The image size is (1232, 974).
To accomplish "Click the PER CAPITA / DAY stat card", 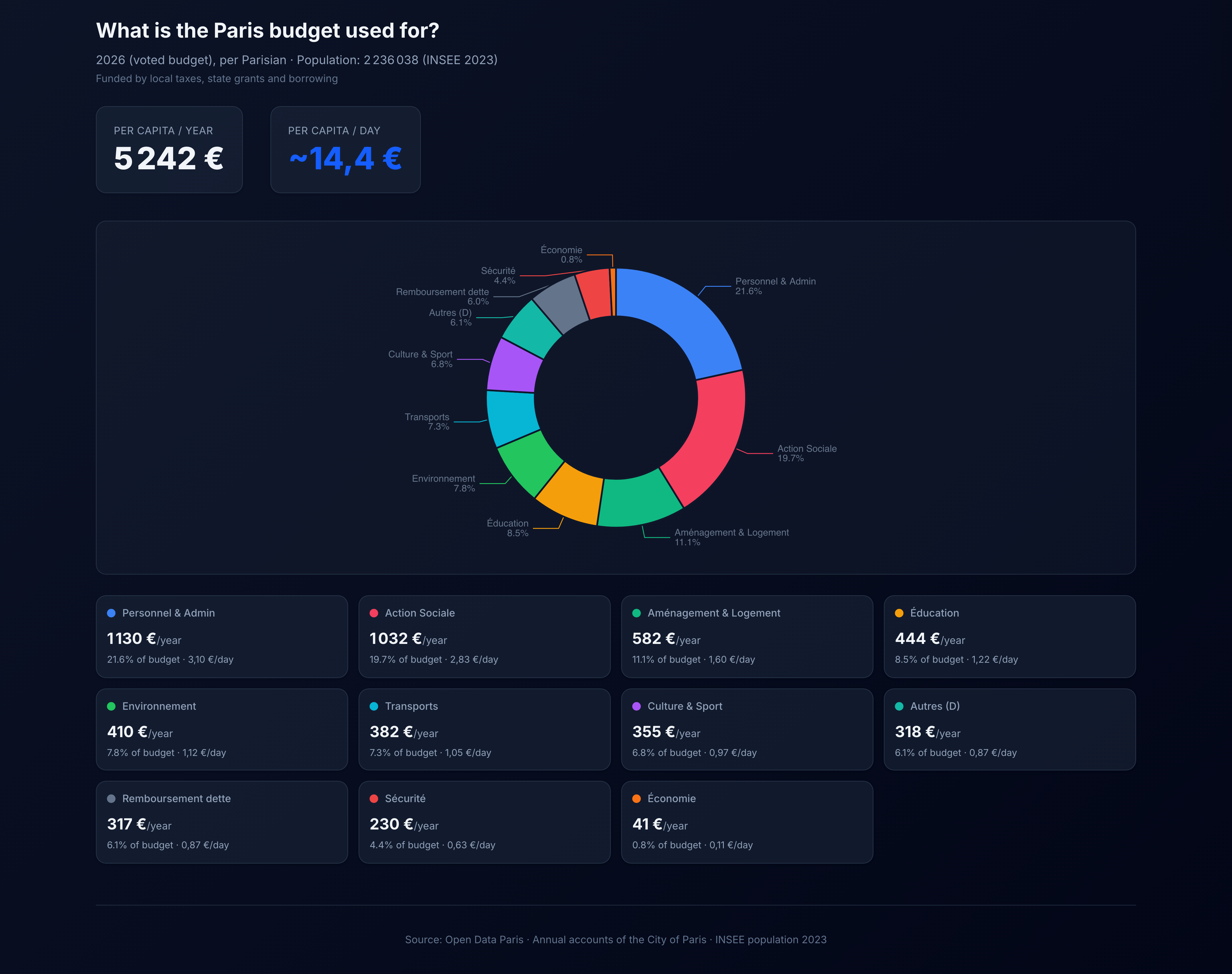I will pyautogui.click(x=345, y=149).
